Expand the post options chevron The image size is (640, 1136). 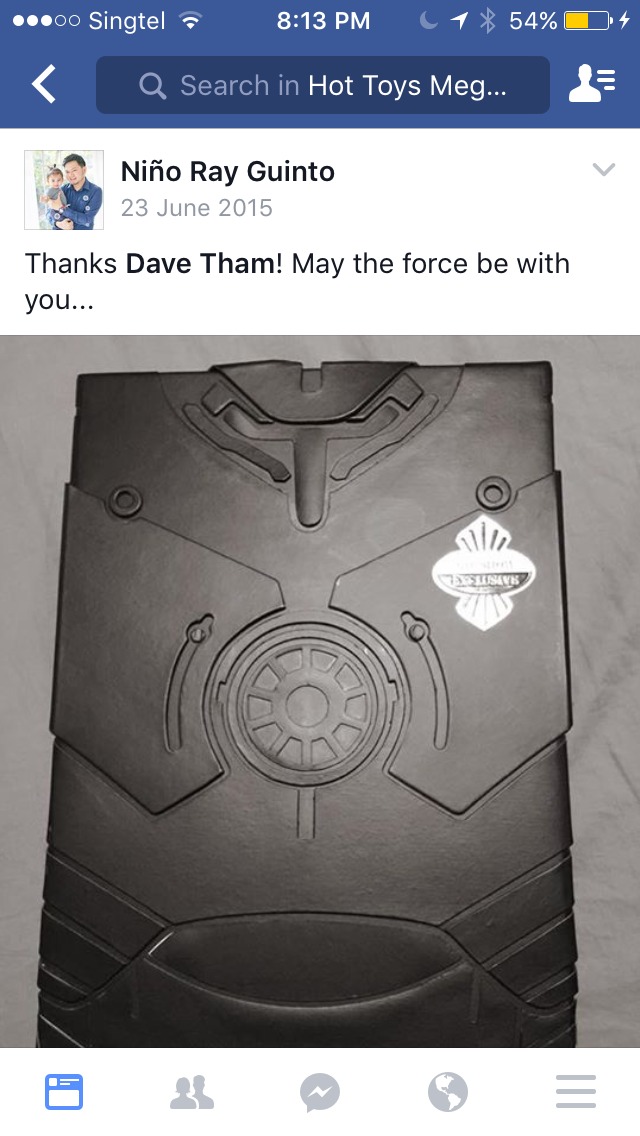(x=604, y=170)
